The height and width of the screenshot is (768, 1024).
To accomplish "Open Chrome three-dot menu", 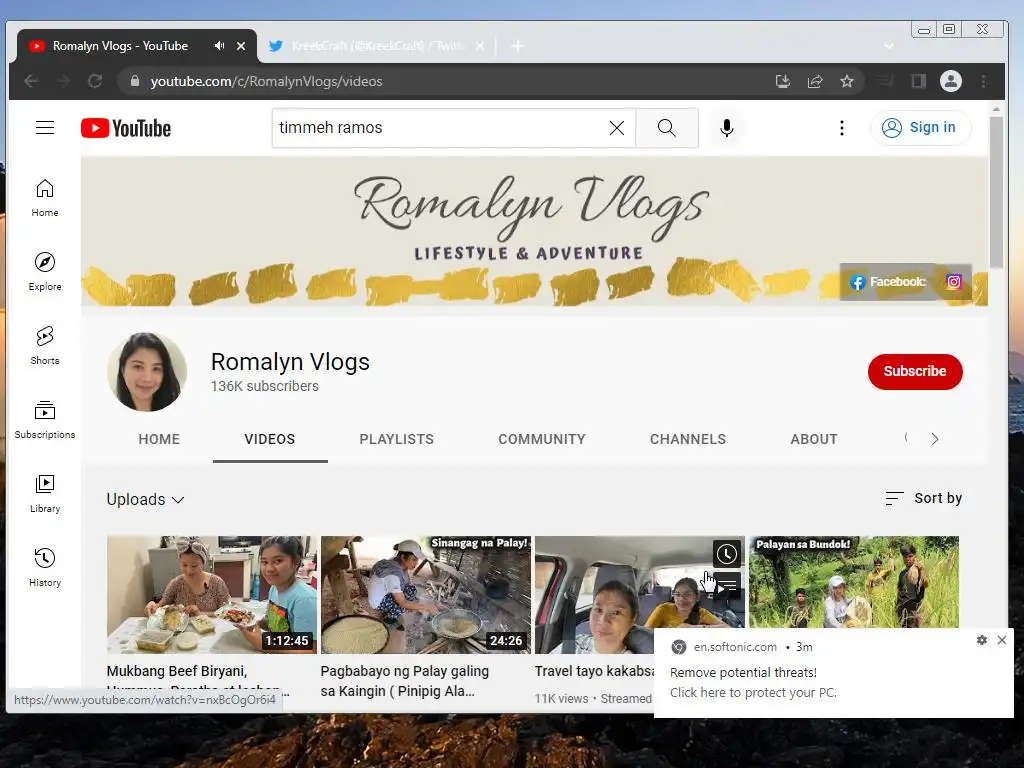I will [984, 81].
